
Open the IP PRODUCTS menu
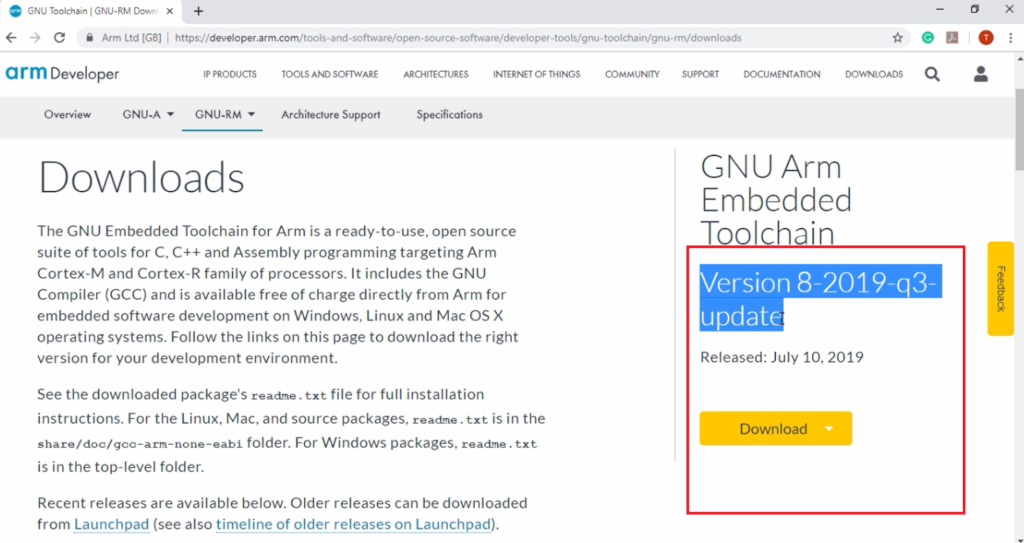click(x=230, y=74)
